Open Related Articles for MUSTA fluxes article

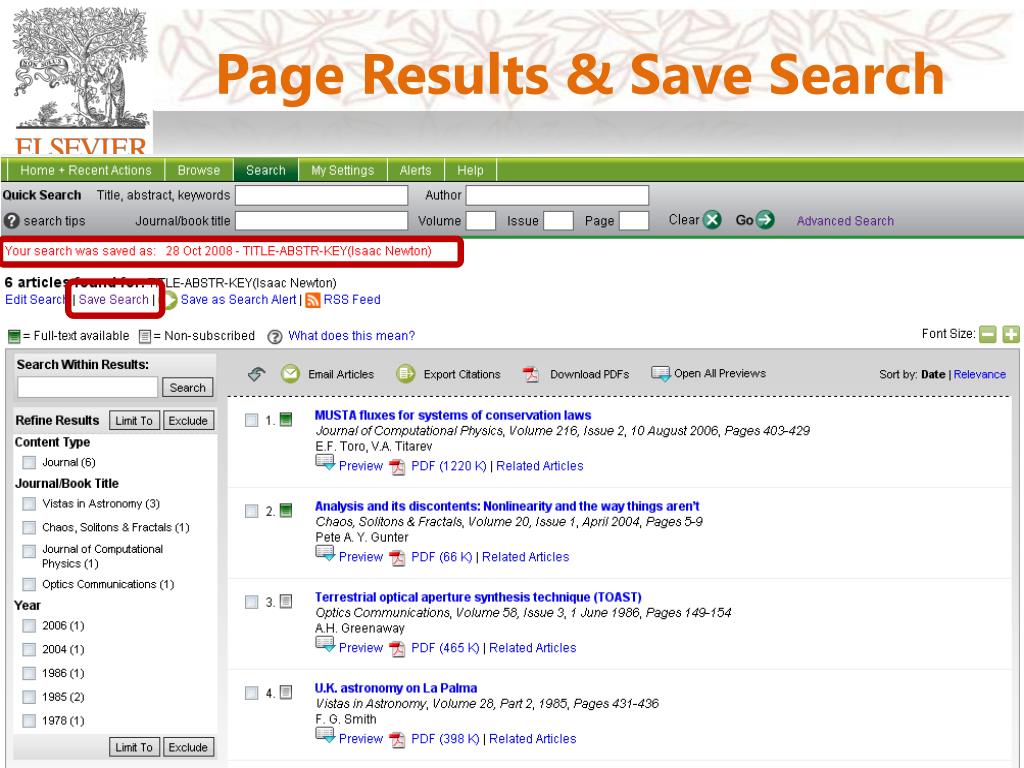click(539, 466)
